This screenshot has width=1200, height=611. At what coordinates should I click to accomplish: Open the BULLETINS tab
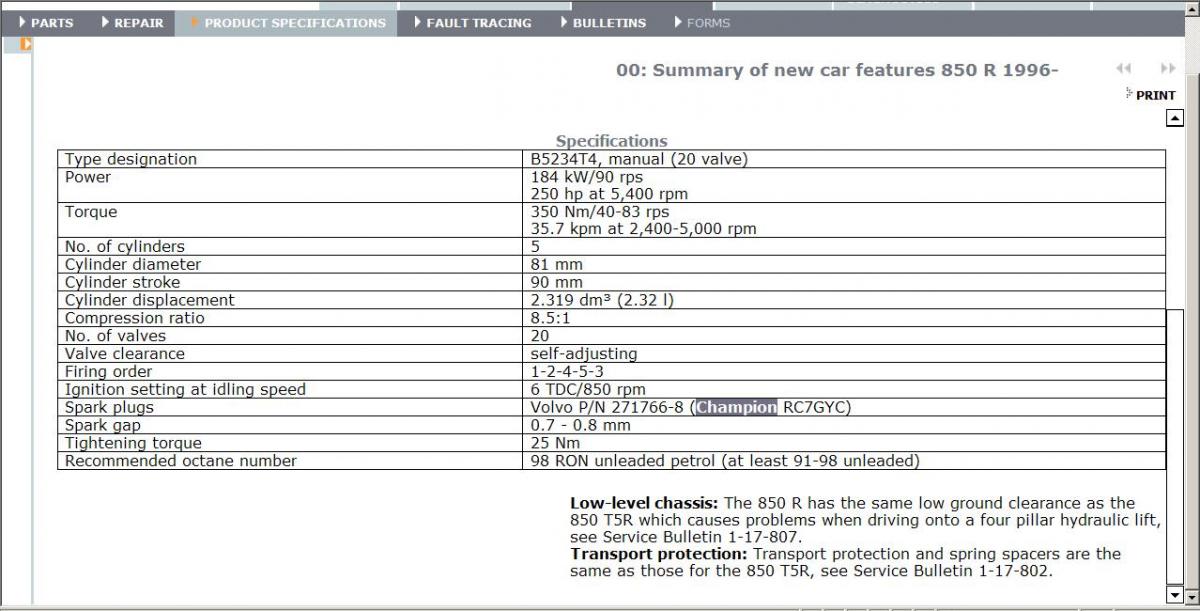pos(603,23)
